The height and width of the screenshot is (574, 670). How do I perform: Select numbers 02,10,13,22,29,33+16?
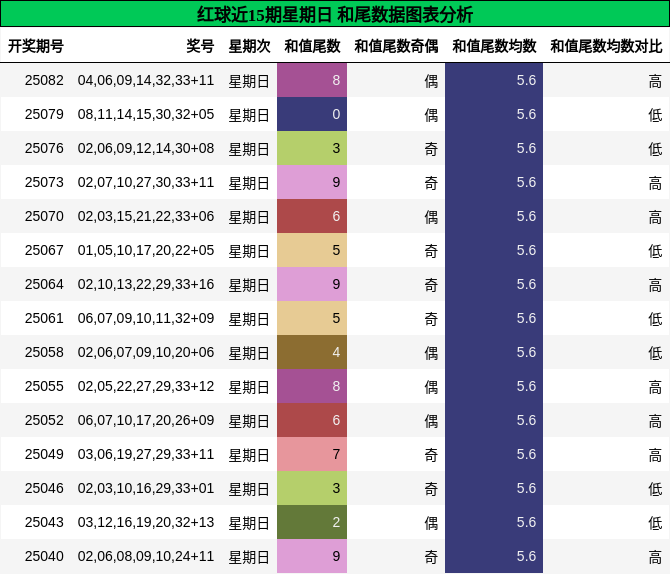click(x=146, y=284)
